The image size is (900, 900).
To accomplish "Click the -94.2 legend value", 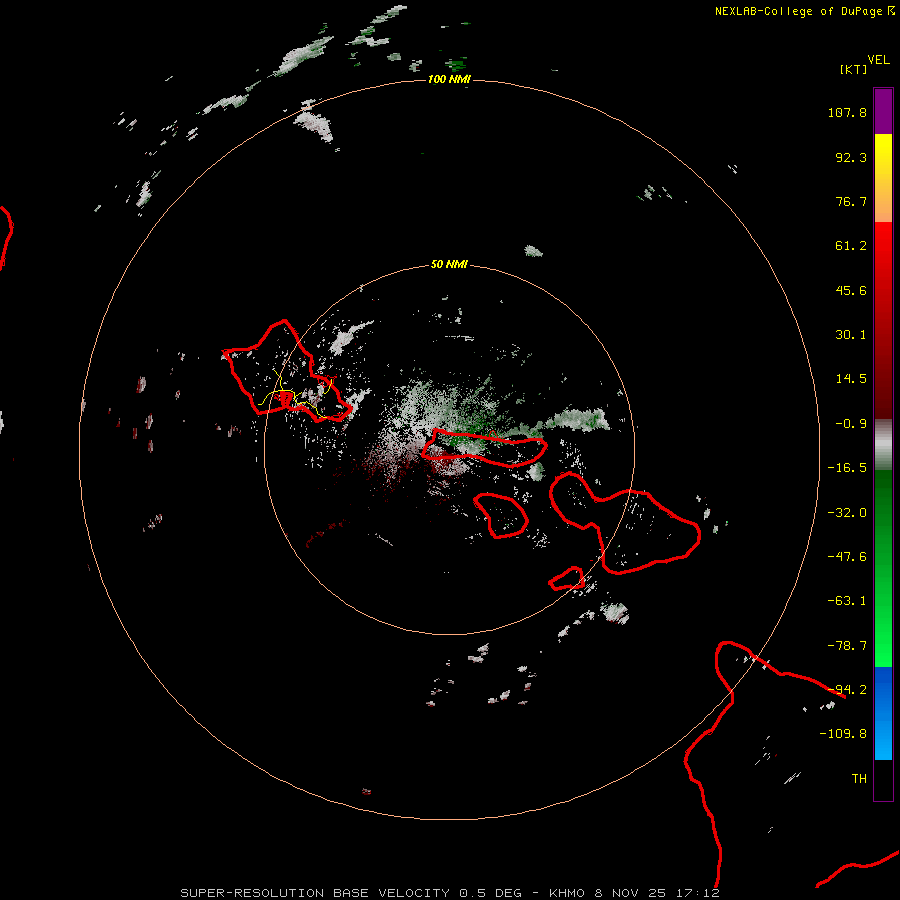I will 847,689.
